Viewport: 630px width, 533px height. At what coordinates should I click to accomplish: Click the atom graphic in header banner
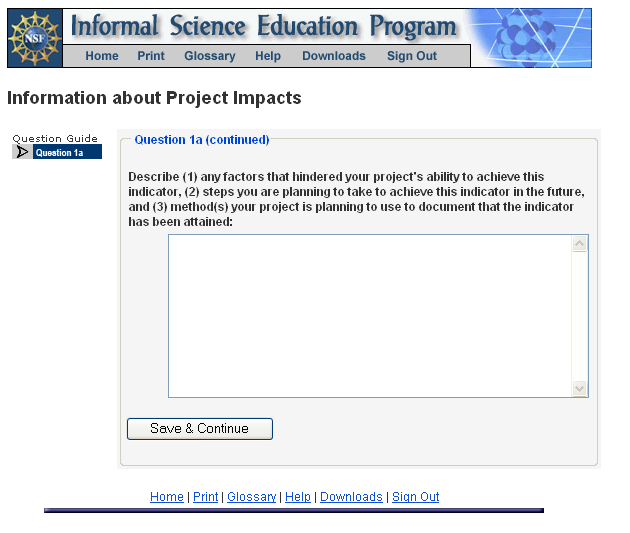point(528,38)
